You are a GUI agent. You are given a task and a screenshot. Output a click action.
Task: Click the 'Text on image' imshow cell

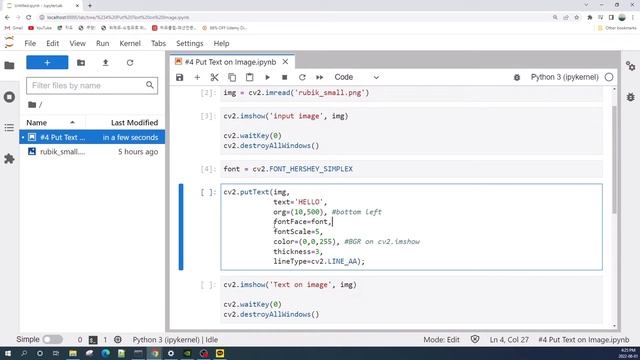click(x=411, y=300)
